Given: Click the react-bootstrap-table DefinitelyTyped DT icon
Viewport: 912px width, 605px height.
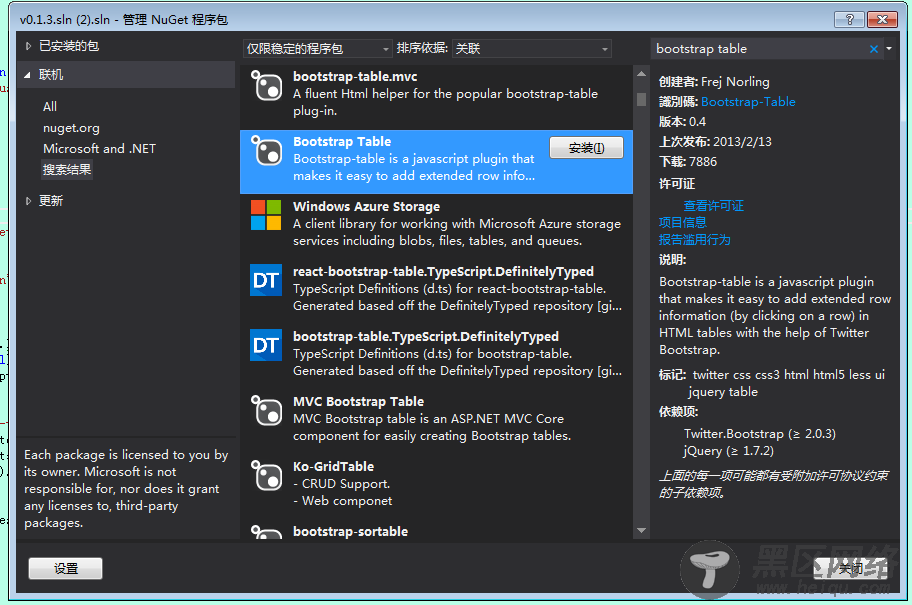Looking at the screenshot, I should pos(266,280).
